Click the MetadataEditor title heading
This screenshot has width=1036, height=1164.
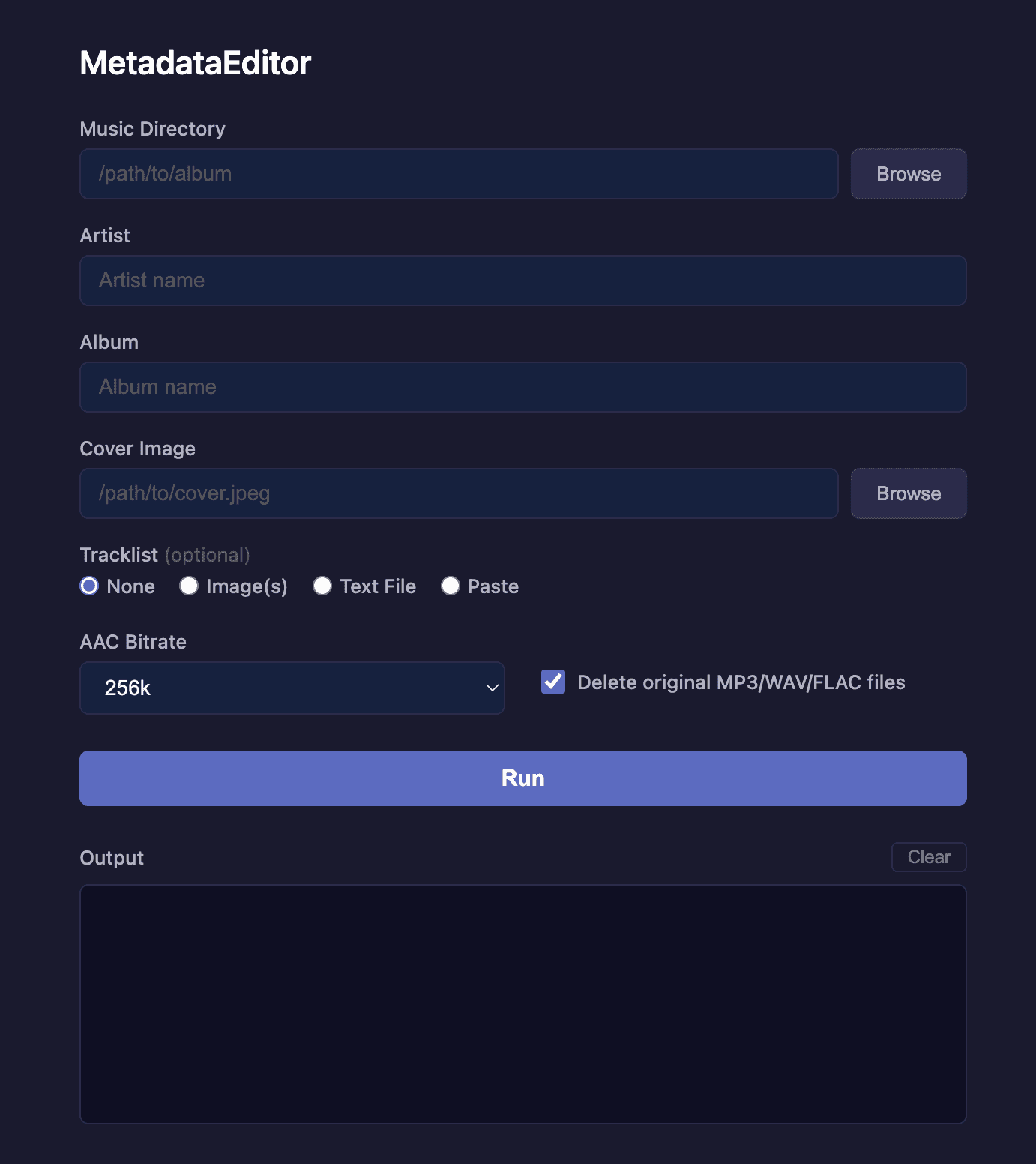coord(195,63)
